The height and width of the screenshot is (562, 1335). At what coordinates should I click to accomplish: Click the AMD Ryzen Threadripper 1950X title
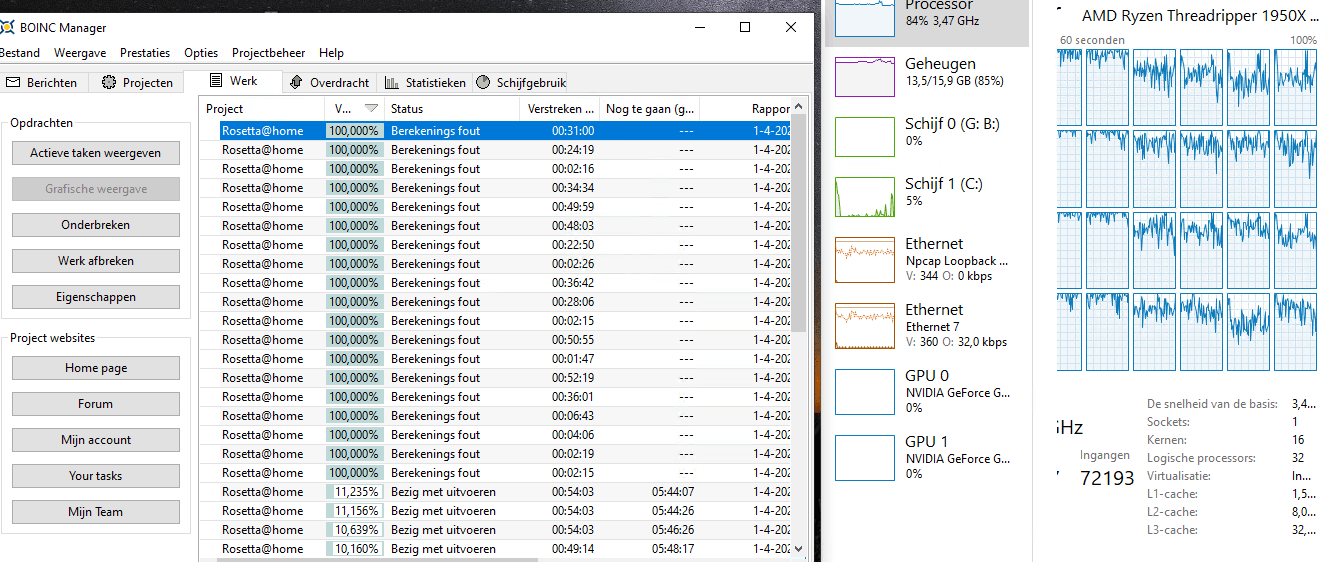click(1199, 16)
